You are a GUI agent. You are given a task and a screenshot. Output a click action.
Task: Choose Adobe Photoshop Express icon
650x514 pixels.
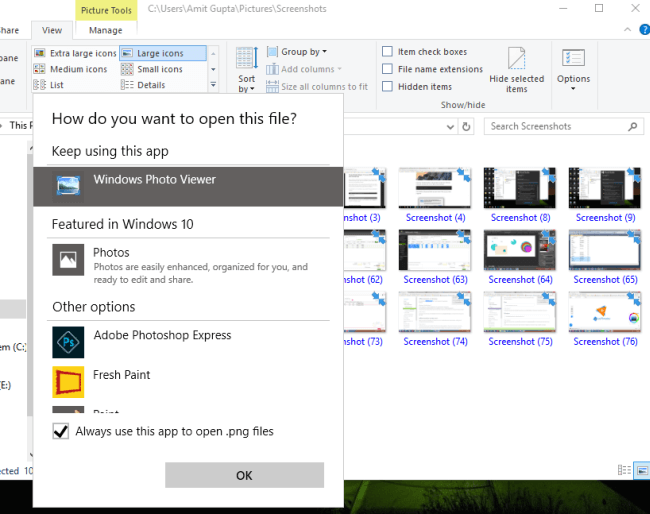click(68, 342)
